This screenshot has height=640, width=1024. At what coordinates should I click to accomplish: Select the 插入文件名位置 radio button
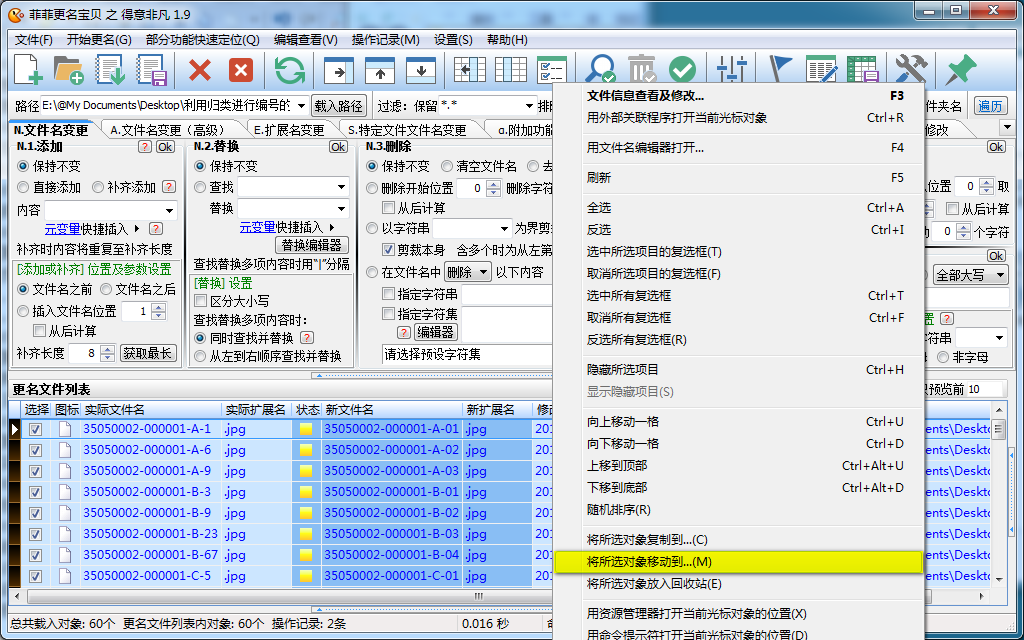point(23,311)
